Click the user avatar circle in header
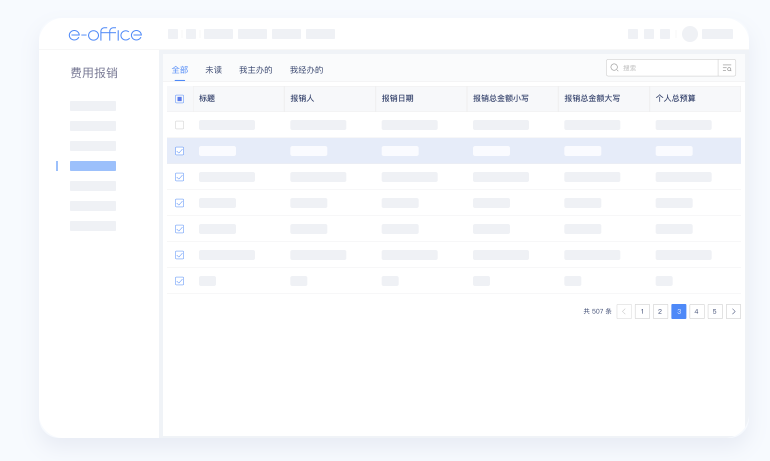The image size is (770, 461). (690, 34)
